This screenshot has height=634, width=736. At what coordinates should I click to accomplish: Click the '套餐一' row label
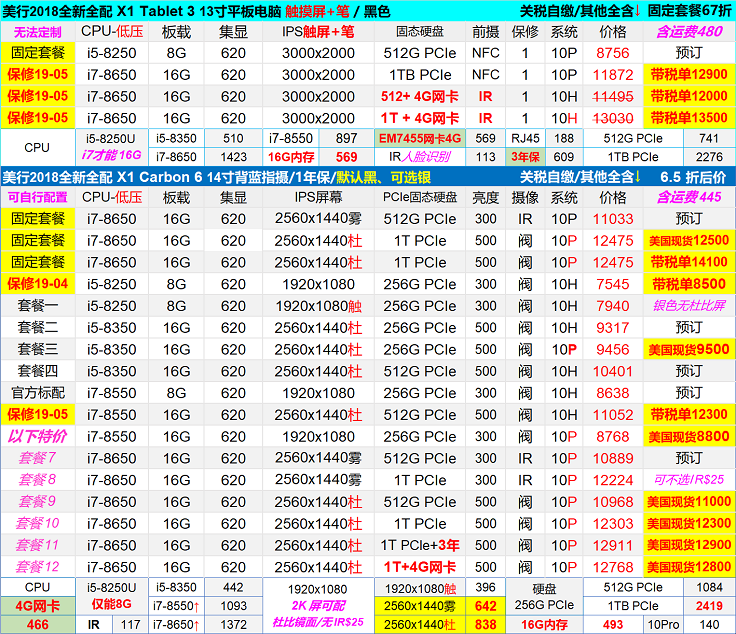(x=38, y=306)
